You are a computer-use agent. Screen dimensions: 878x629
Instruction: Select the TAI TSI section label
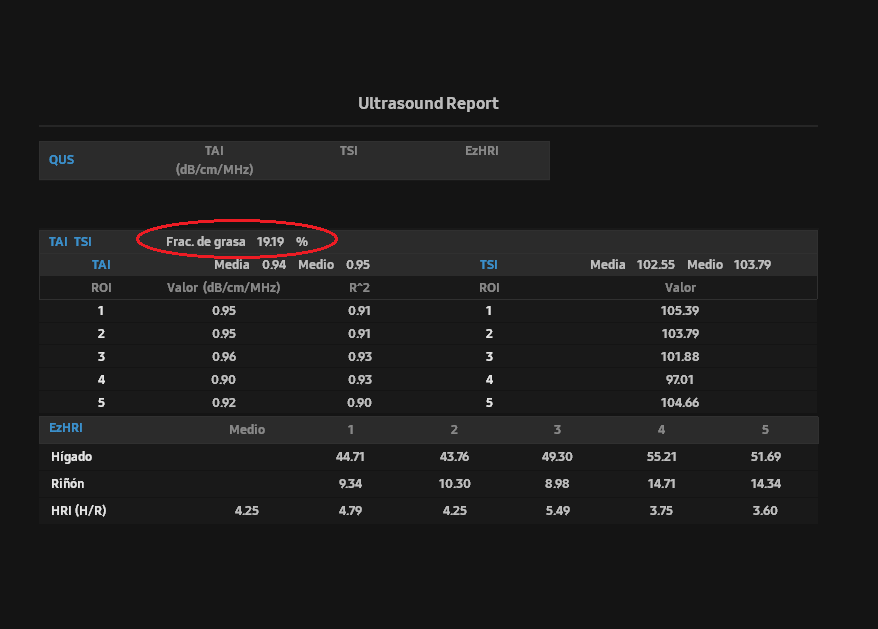point(70,242)
